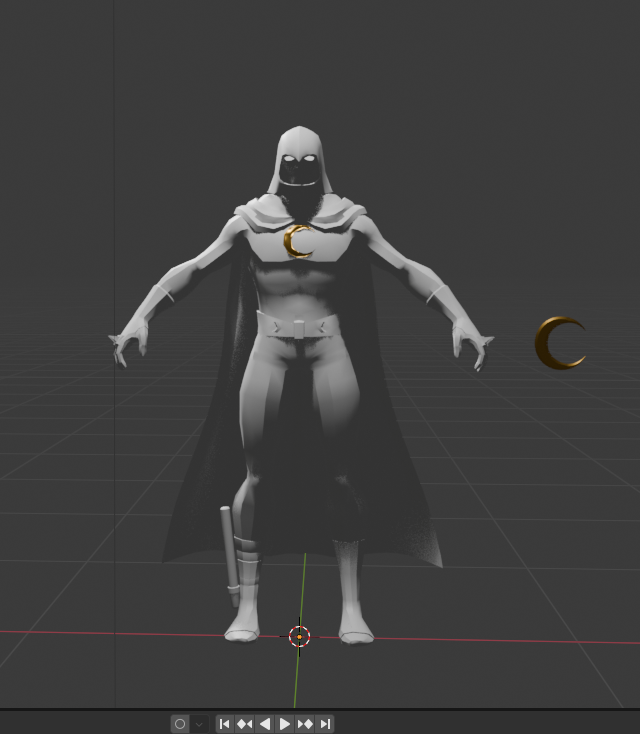Play the animation in reverse
The height and width of the screenshot is (734, 640).
265,724
